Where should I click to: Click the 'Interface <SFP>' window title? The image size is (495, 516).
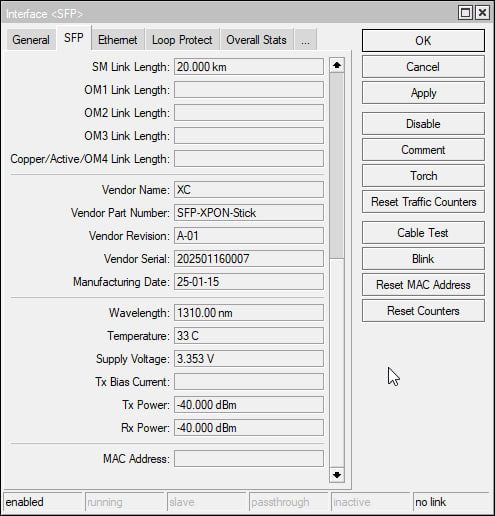44,14
